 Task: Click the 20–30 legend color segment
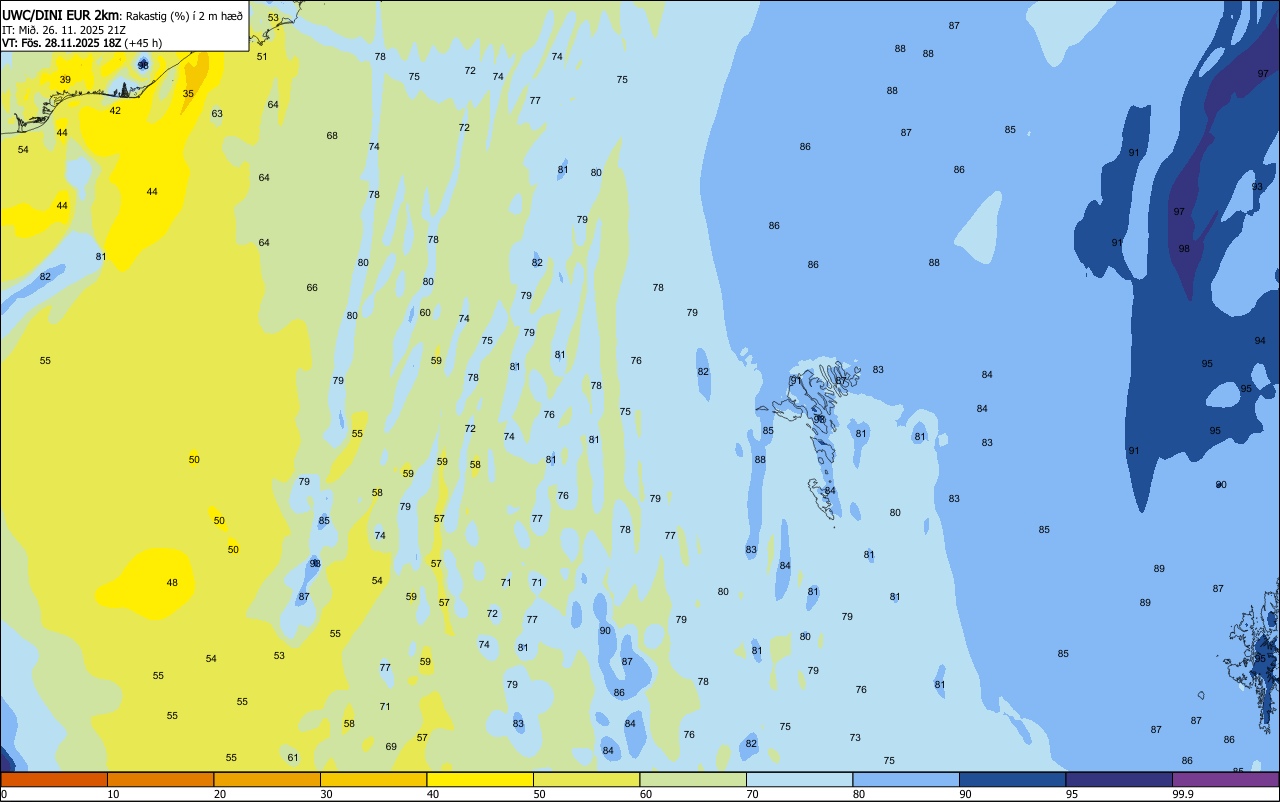[267, 779]
